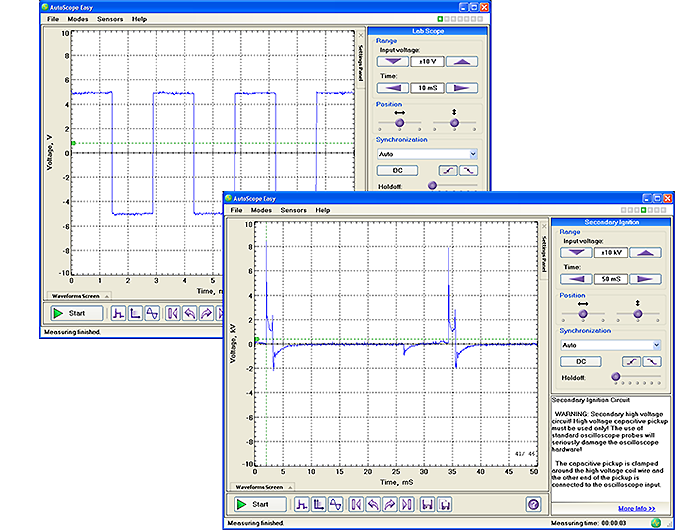Collapse Settings Panel via X in Lab Scope window
Image resolution: width=675 pixels, height=530 pixels.
click(x=361, y=35)
